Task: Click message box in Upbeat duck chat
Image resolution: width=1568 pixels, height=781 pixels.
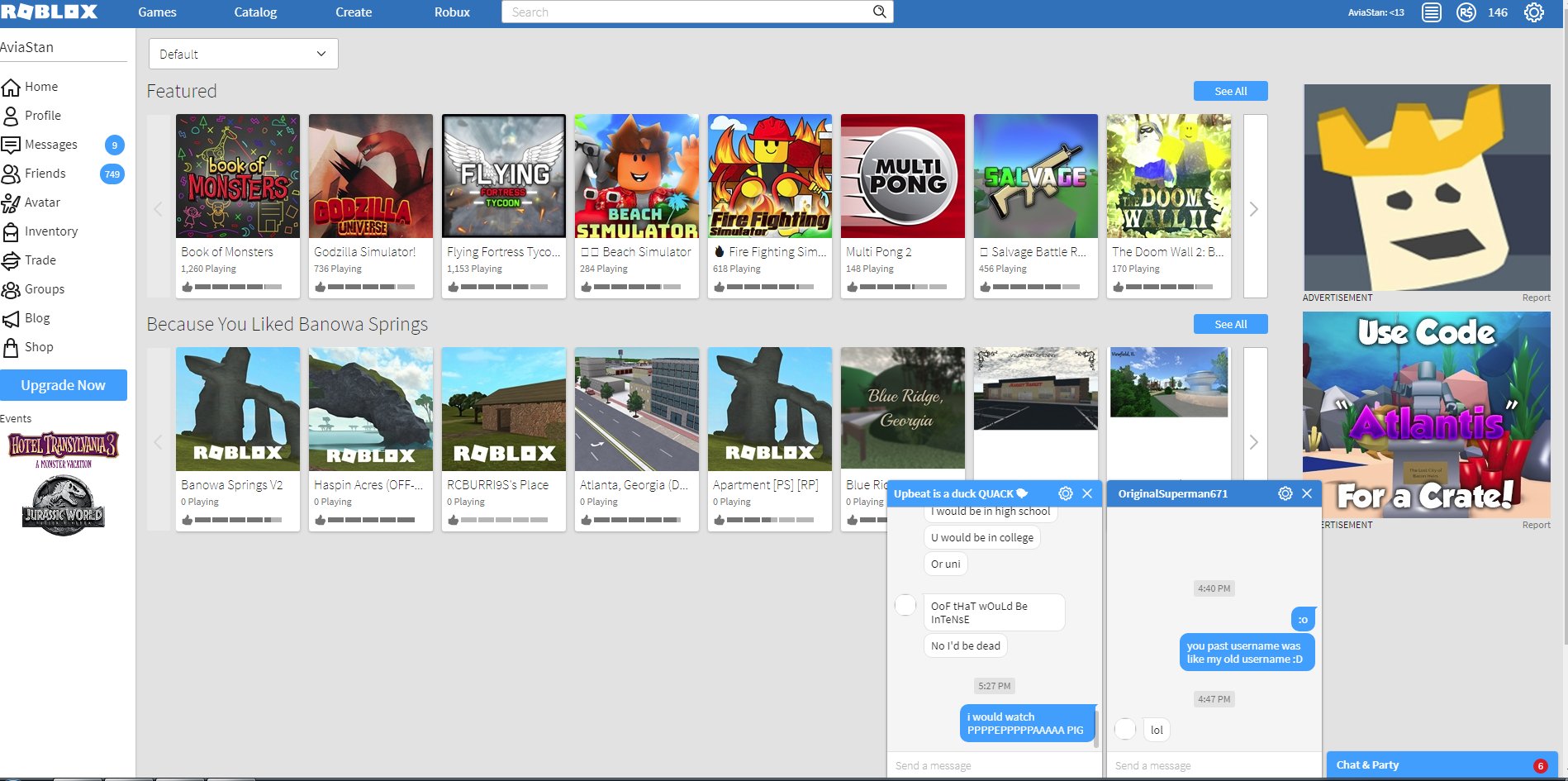Action: click(994, 765)
